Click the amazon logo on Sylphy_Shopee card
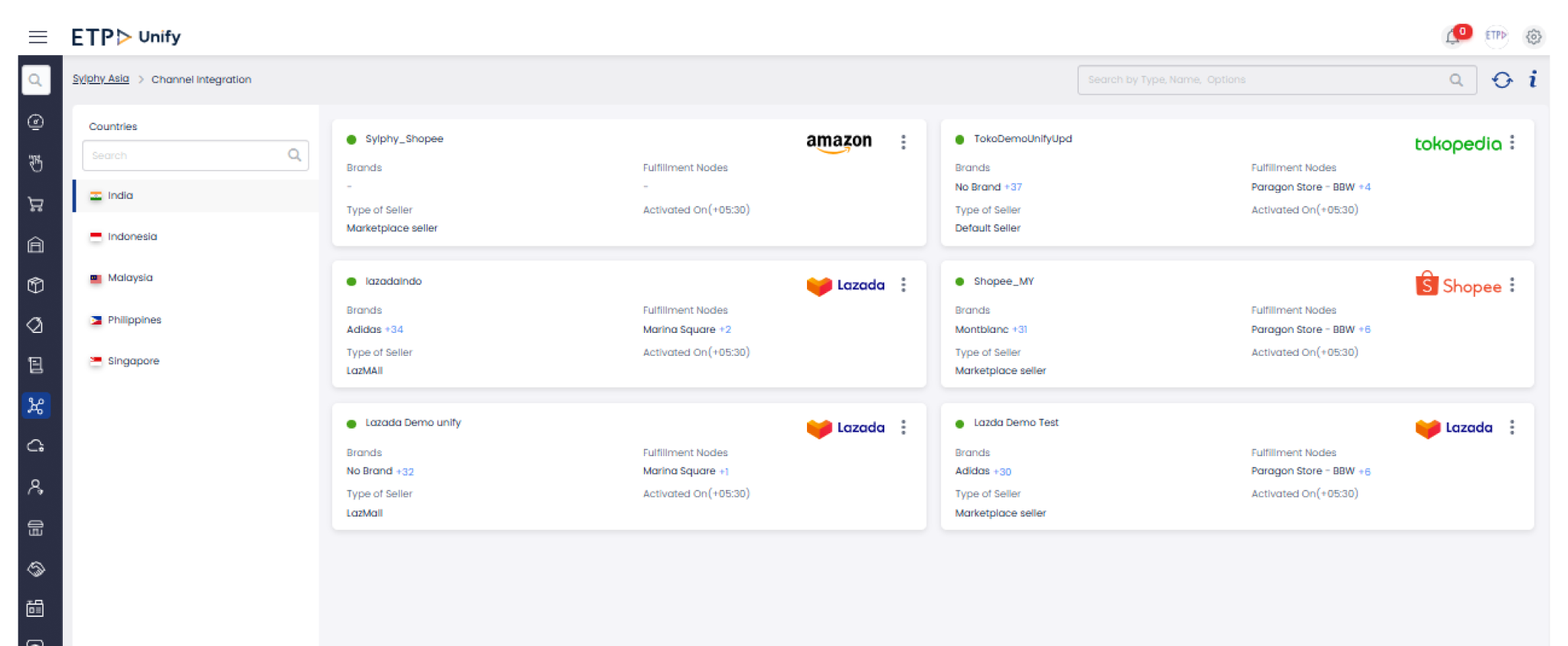1568x646 pixels. point(839,142)
